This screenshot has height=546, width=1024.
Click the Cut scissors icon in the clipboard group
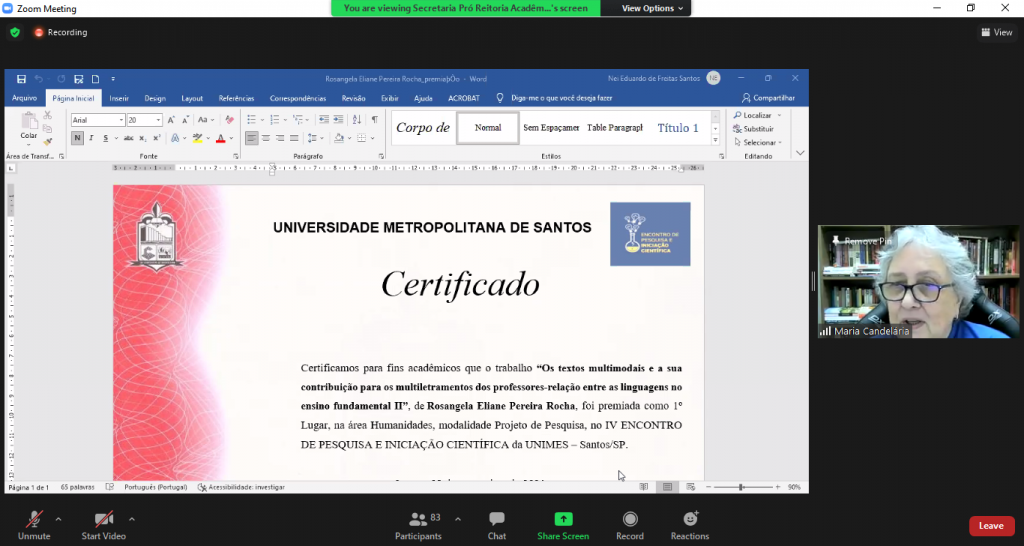click(x=48, y=116)
